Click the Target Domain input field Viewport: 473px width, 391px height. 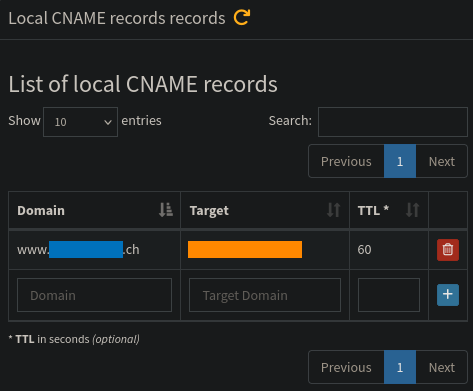point(265,295)
